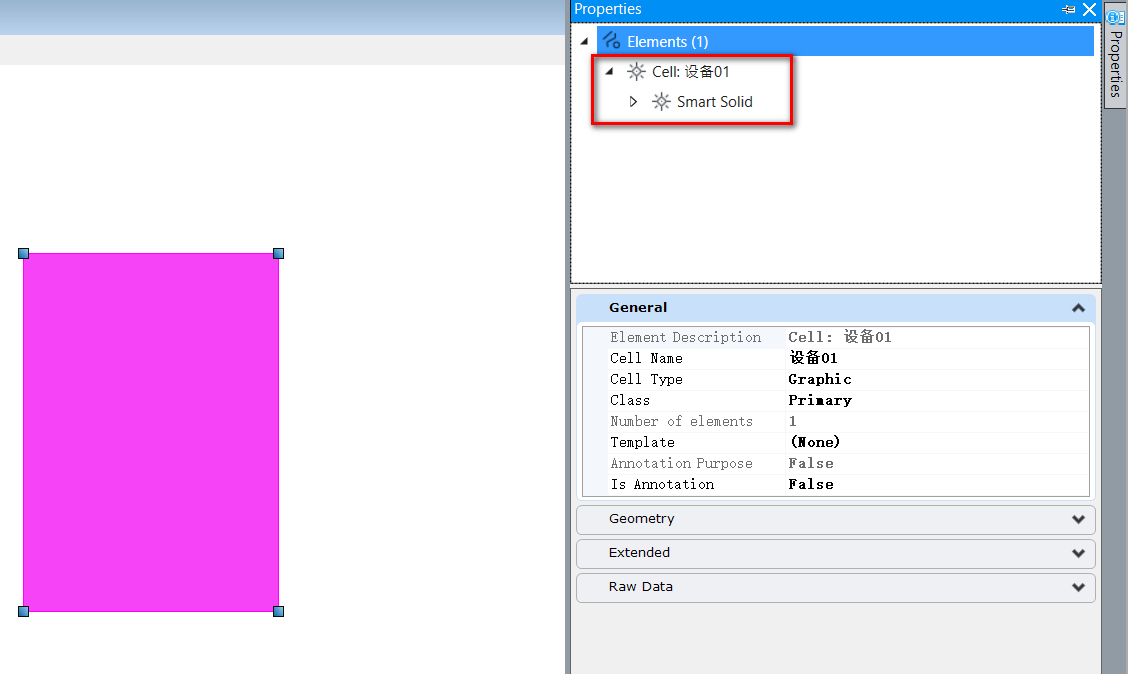Expand the Extended section
Image resolution: width=1128 pixels, height=674 pixels.
[1078, 553]
